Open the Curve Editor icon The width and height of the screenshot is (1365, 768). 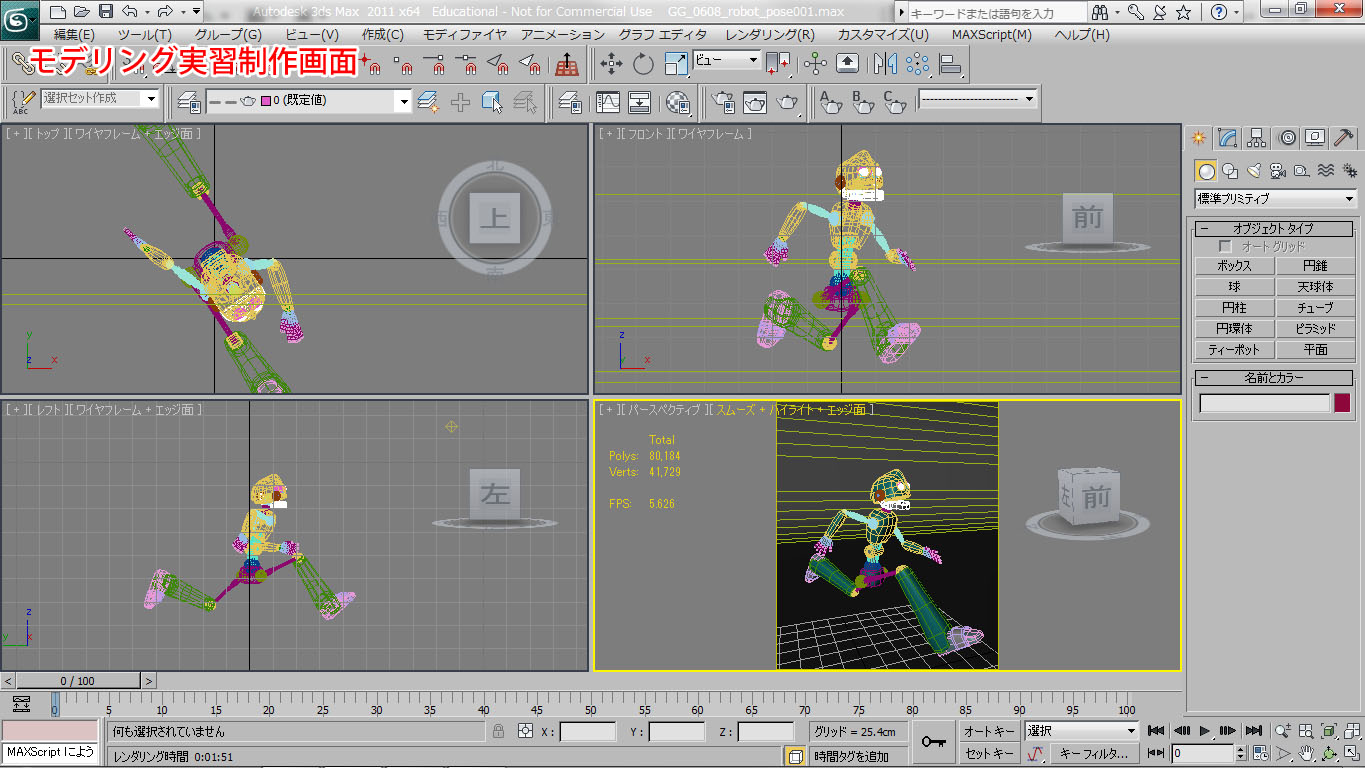(607, 102)
